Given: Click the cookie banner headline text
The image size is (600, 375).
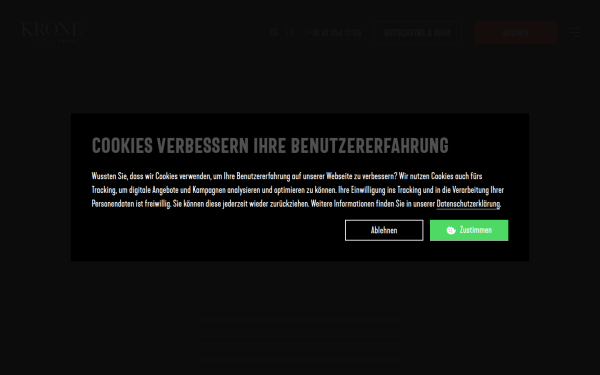Looking at the screenshot, I should pos(270,146).
